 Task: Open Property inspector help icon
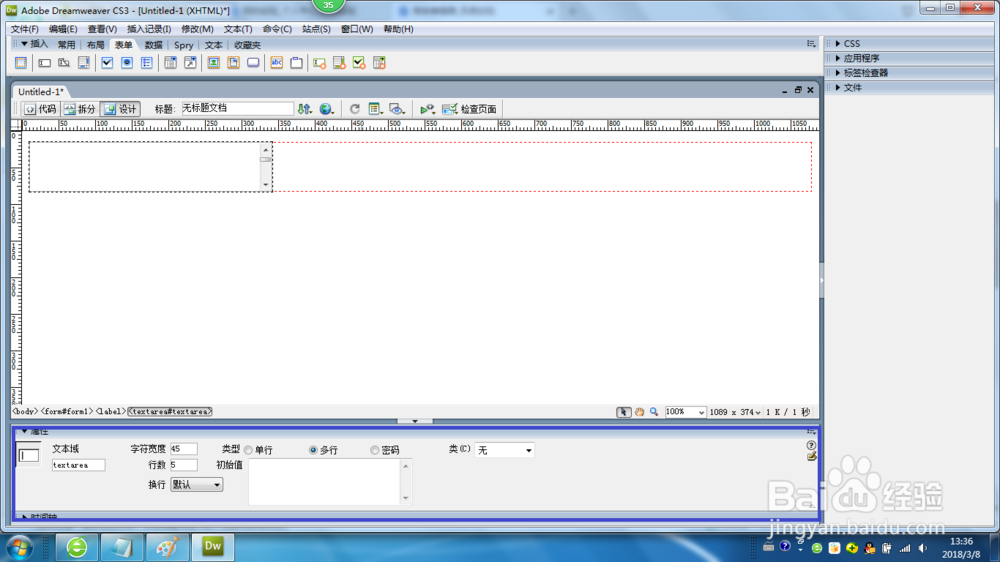click(x=811, y=445)
